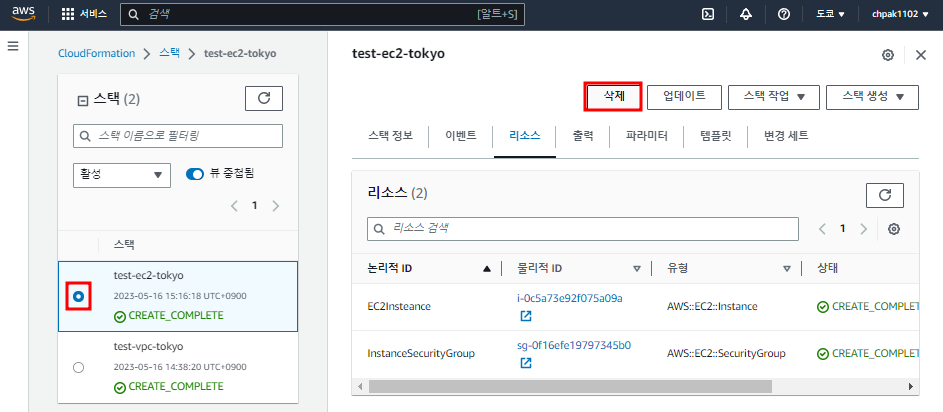Open stack detail settings gear

click(888, 55)
